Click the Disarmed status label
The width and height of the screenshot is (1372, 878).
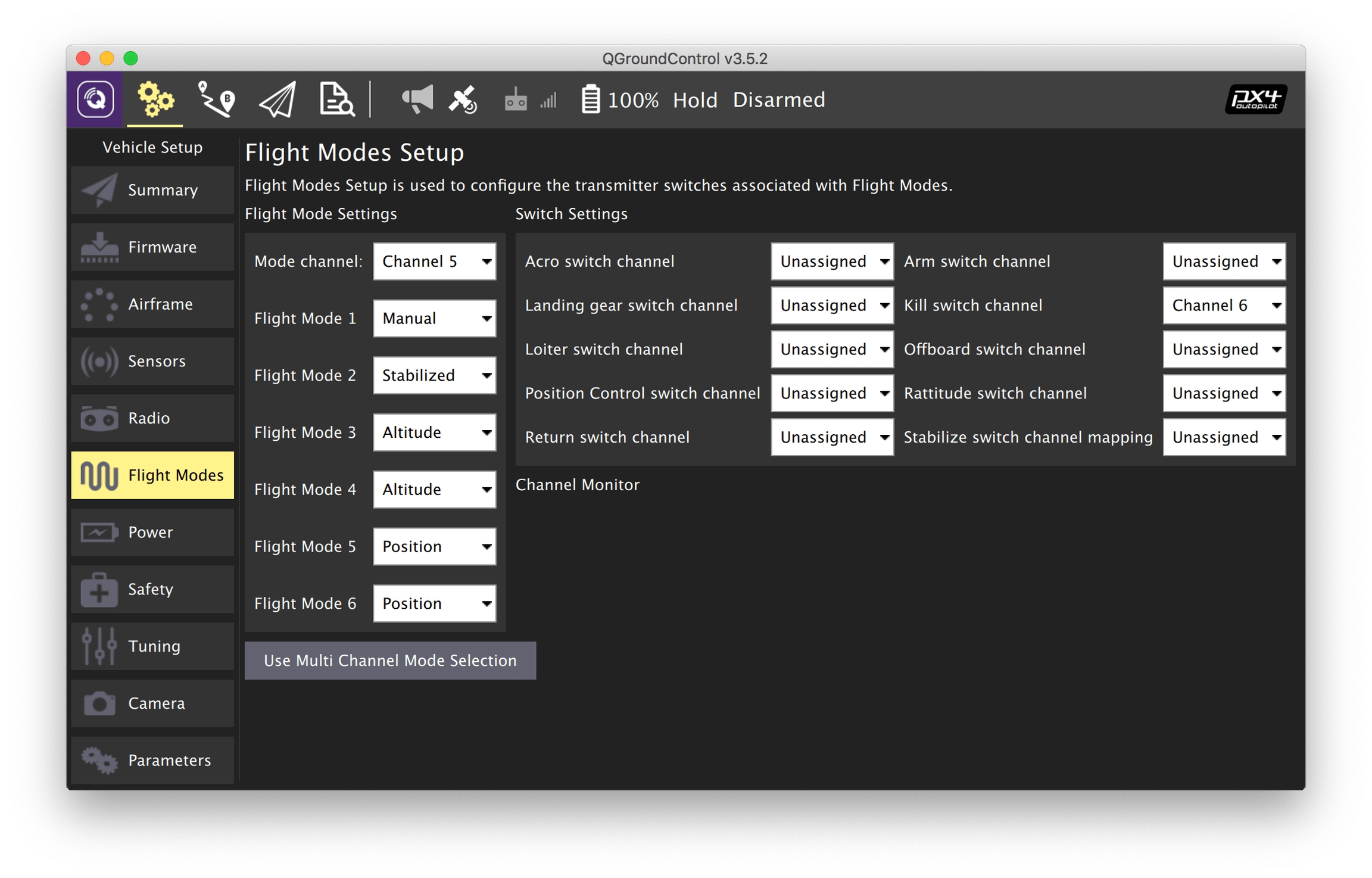pyautogui.click(x=778, y=99)
